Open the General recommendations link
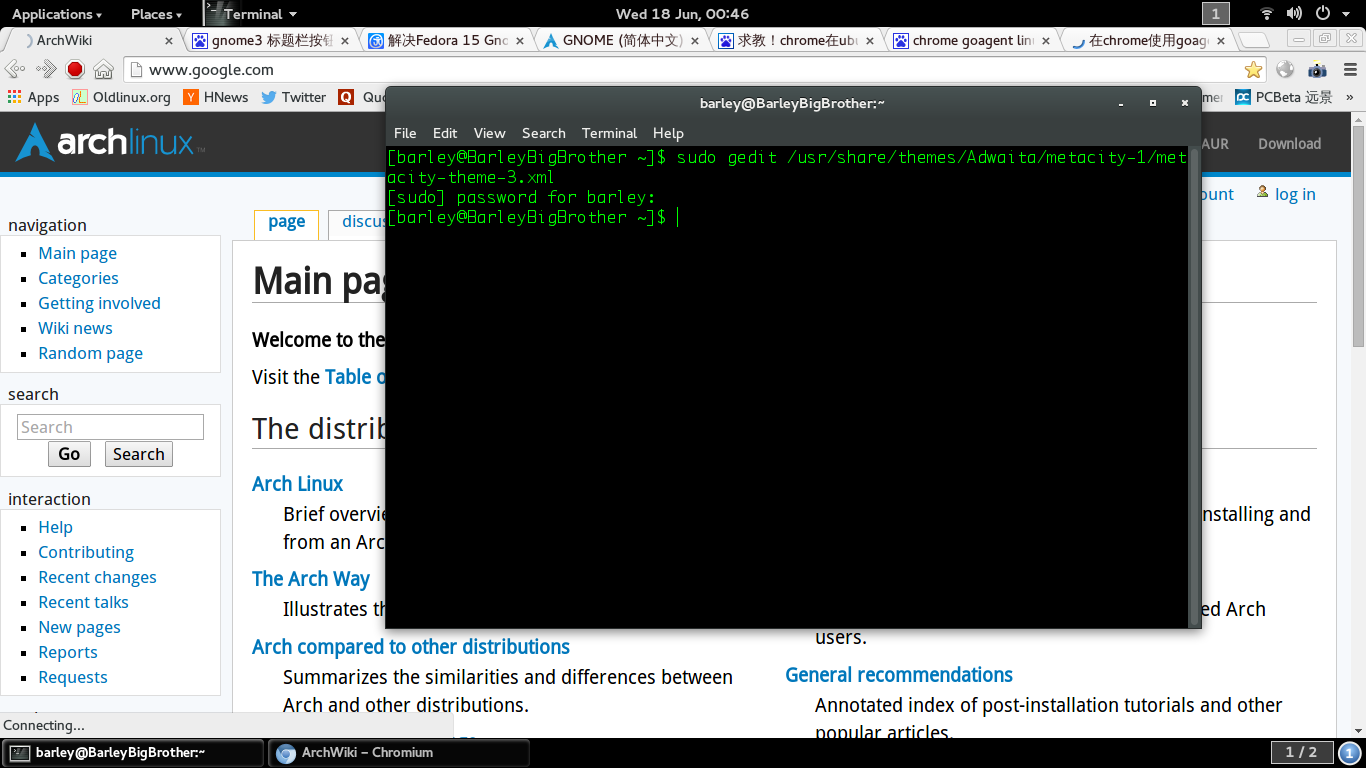The image size is (1366, 768). (x=899, y=675)
